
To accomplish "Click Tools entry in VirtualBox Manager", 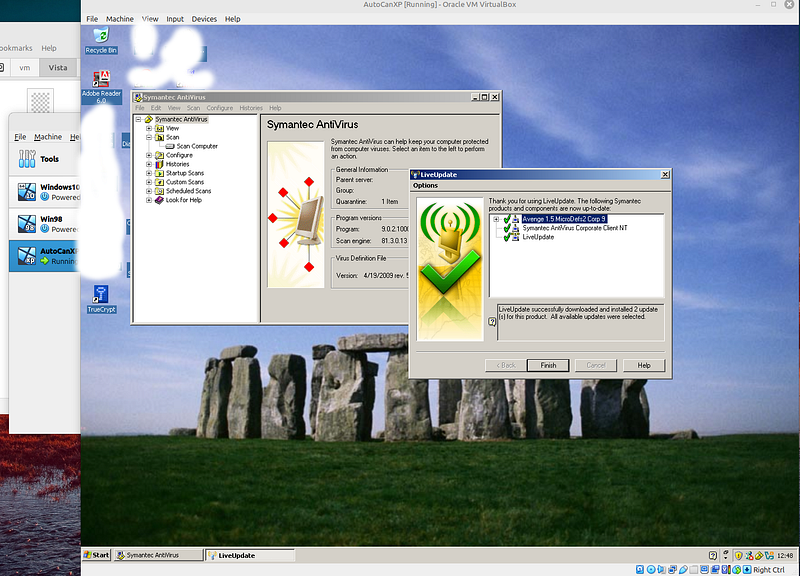I will (45, 159).
